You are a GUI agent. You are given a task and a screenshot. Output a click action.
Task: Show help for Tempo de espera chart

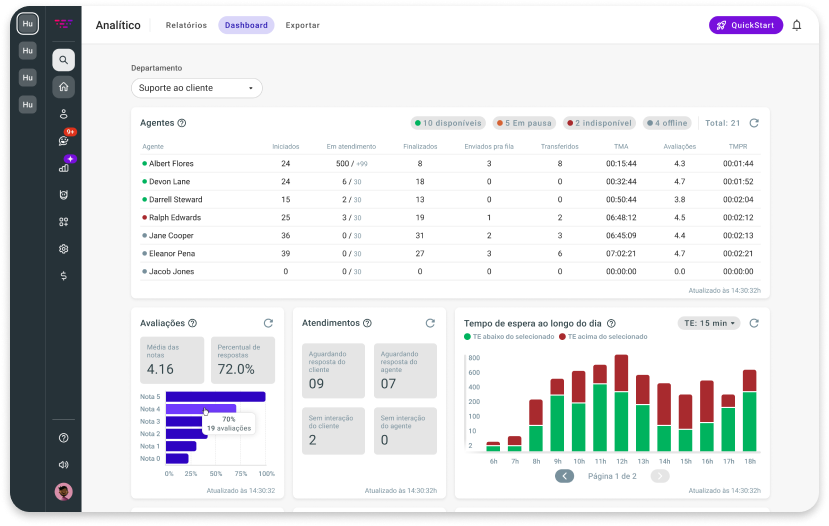pyautogui.click(x=611, y=323)
